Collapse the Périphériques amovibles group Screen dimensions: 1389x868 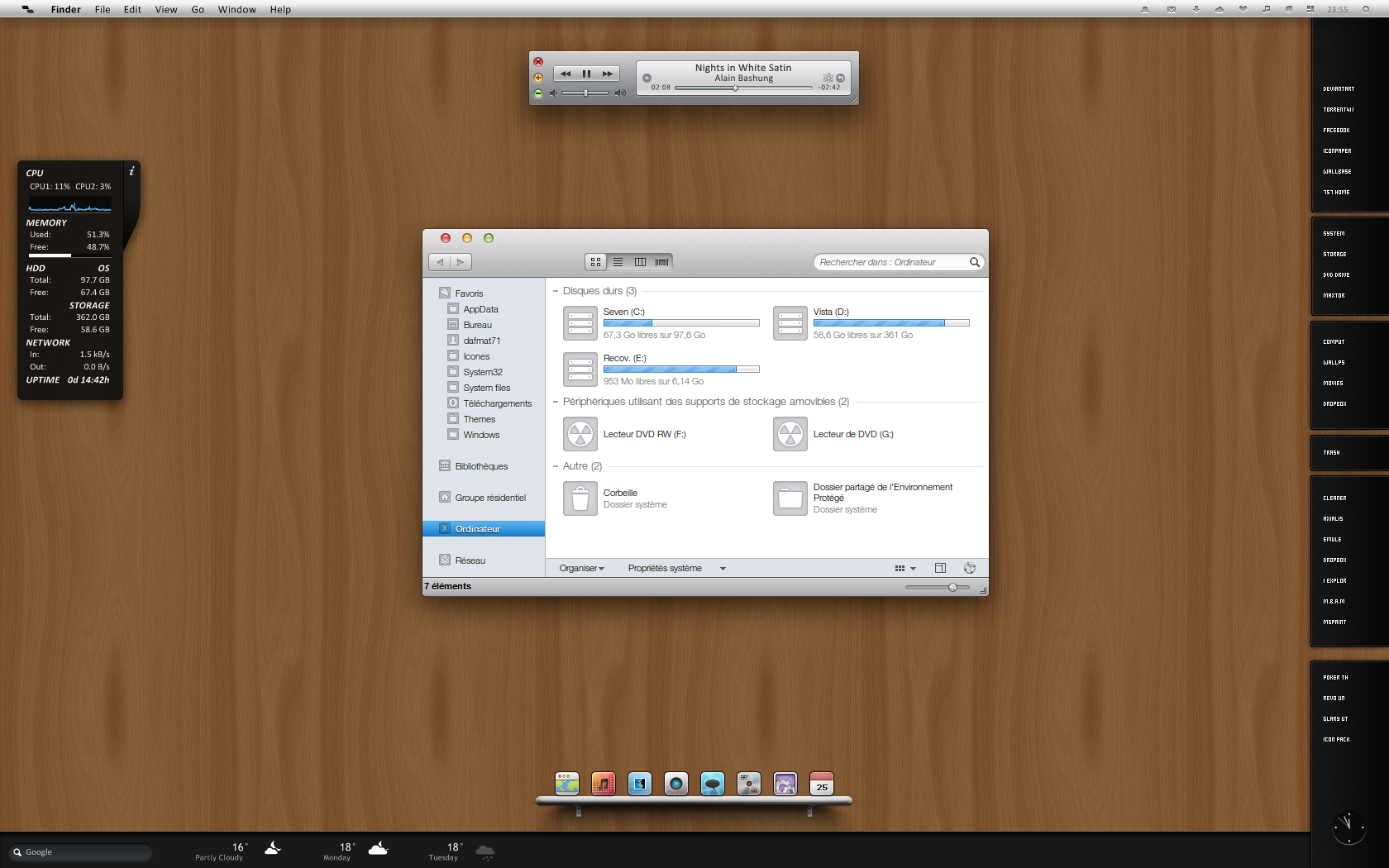[x=556, y=402]
